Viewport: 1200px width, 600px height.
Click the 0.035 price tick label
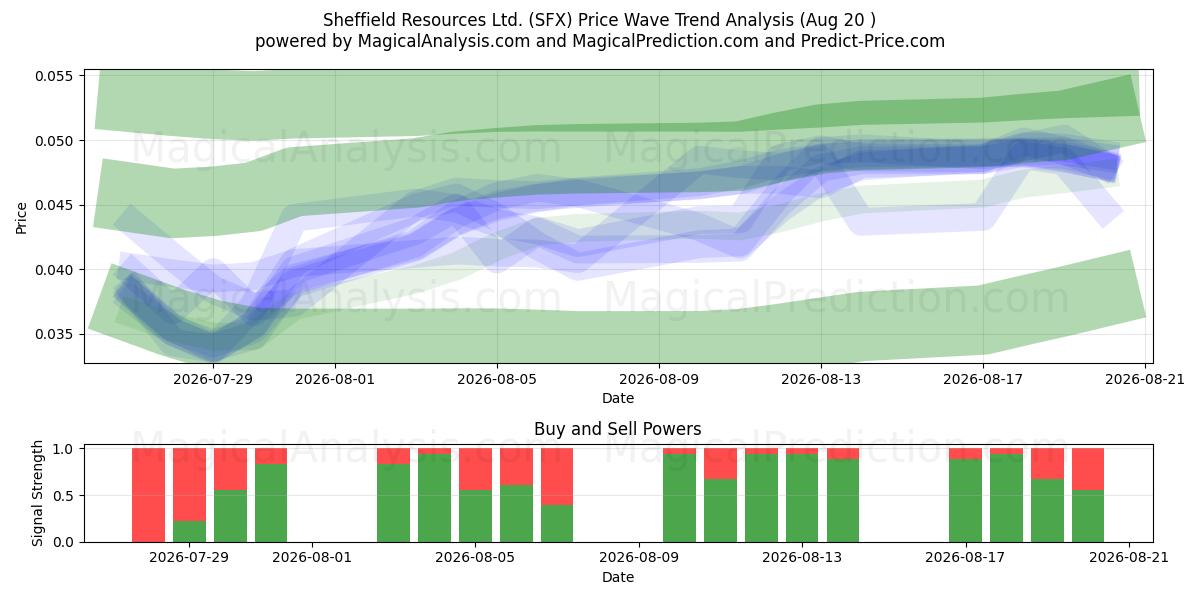(55, 335)
